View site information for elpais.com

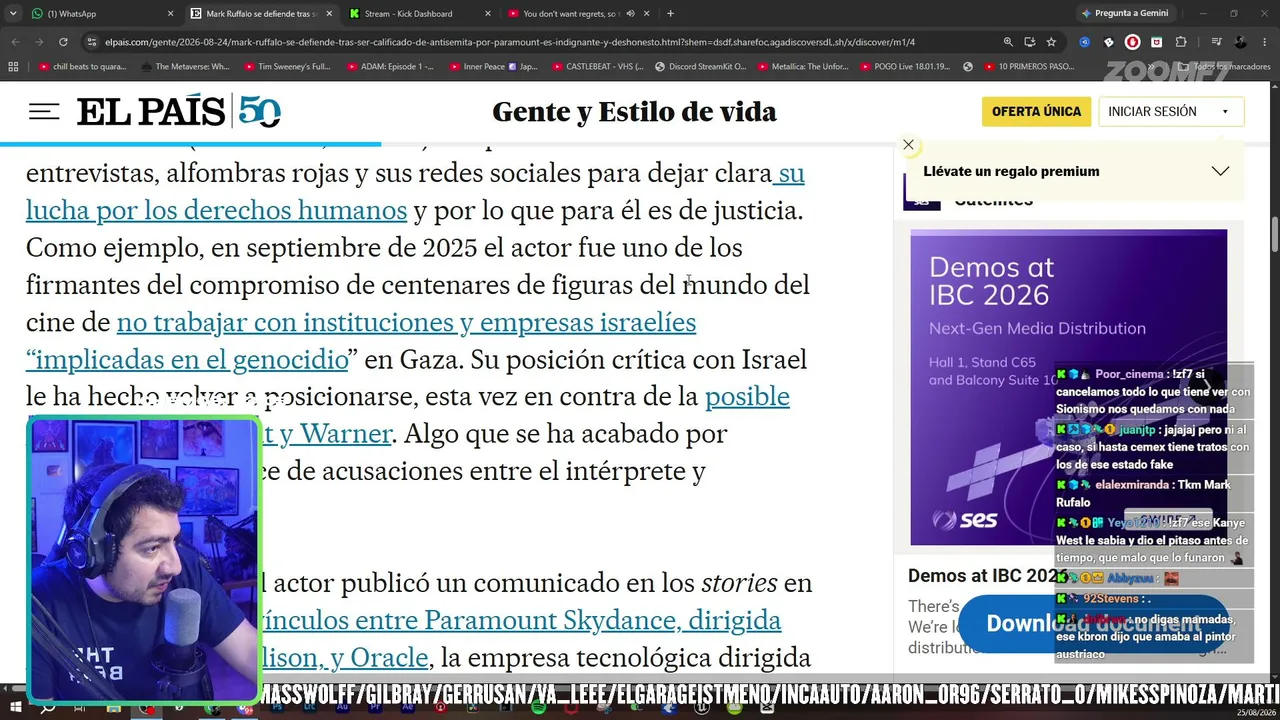(x=92, y=42)
